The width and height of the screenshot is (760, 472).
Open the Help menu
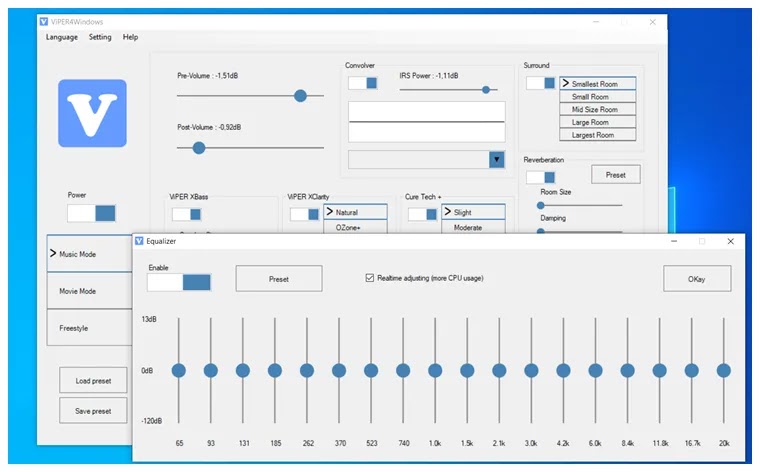pyautogui.click(x=130, y=37)
